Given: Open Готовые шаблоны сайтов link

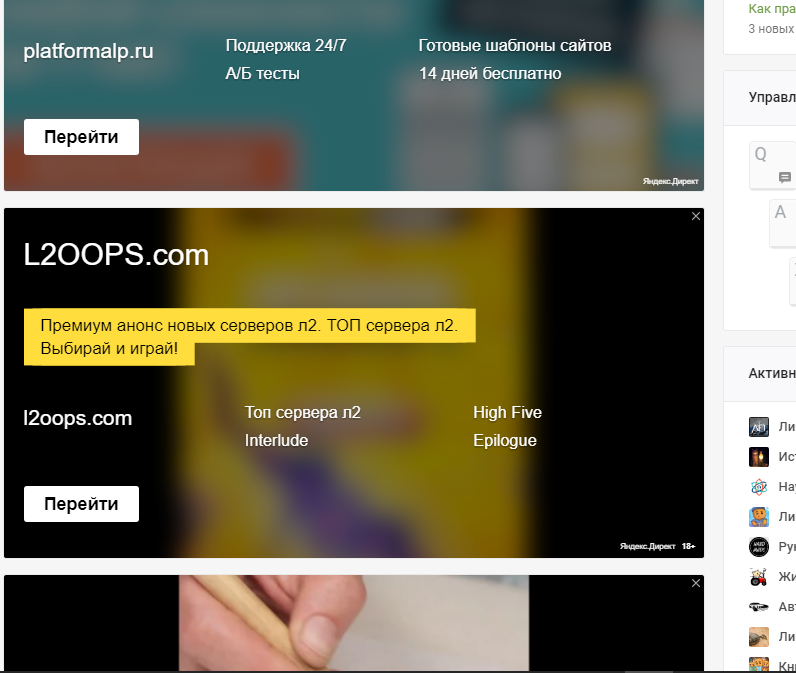Looking at the screenshot, I should point(515,46).
